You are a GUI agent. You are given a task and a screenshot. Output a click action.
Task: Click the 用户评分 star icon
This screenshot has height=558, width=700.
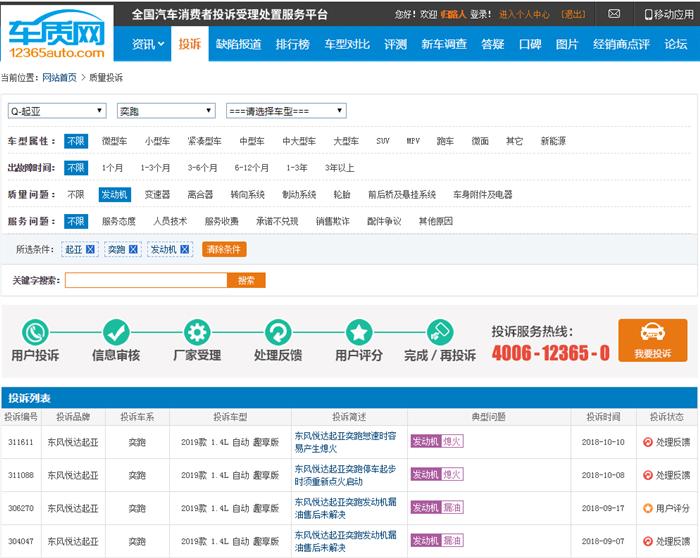click(x=359, y=333)
